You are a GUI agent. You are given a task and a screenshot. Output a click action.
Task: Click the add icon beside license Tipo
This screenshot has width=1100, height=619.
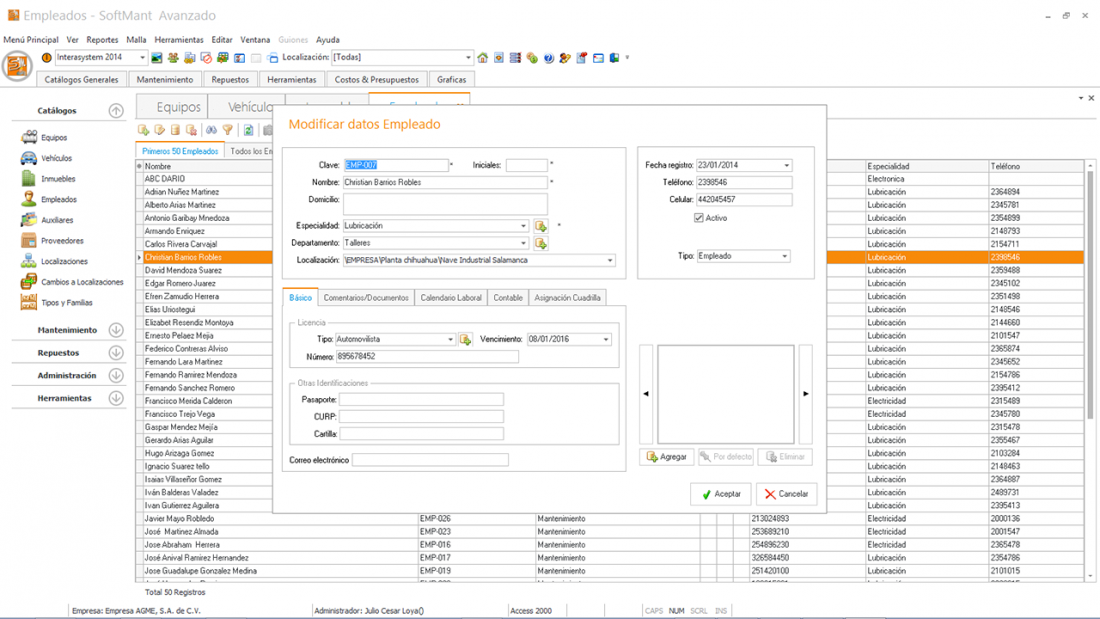coord(465,340)
